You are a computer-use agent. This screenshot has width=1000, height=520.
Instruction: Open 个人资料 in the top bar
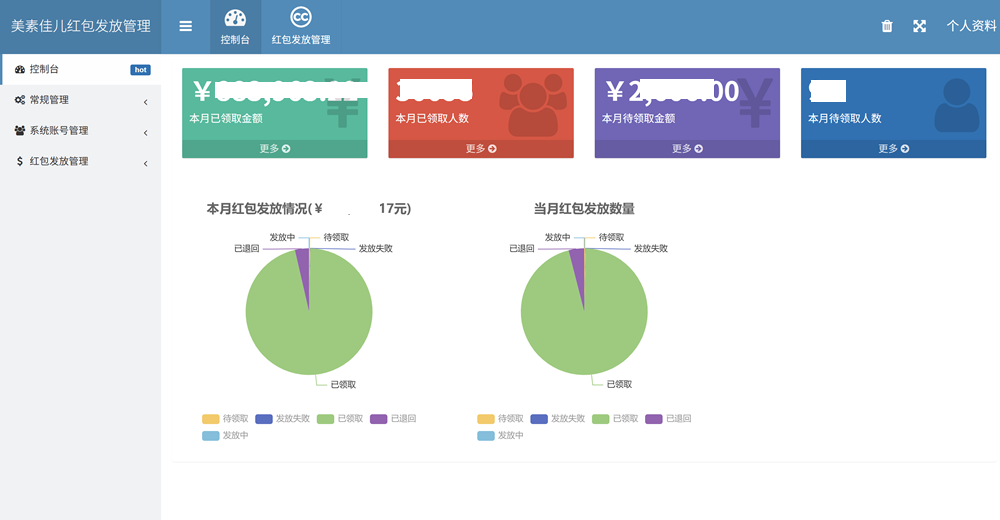tap(971, 26)
